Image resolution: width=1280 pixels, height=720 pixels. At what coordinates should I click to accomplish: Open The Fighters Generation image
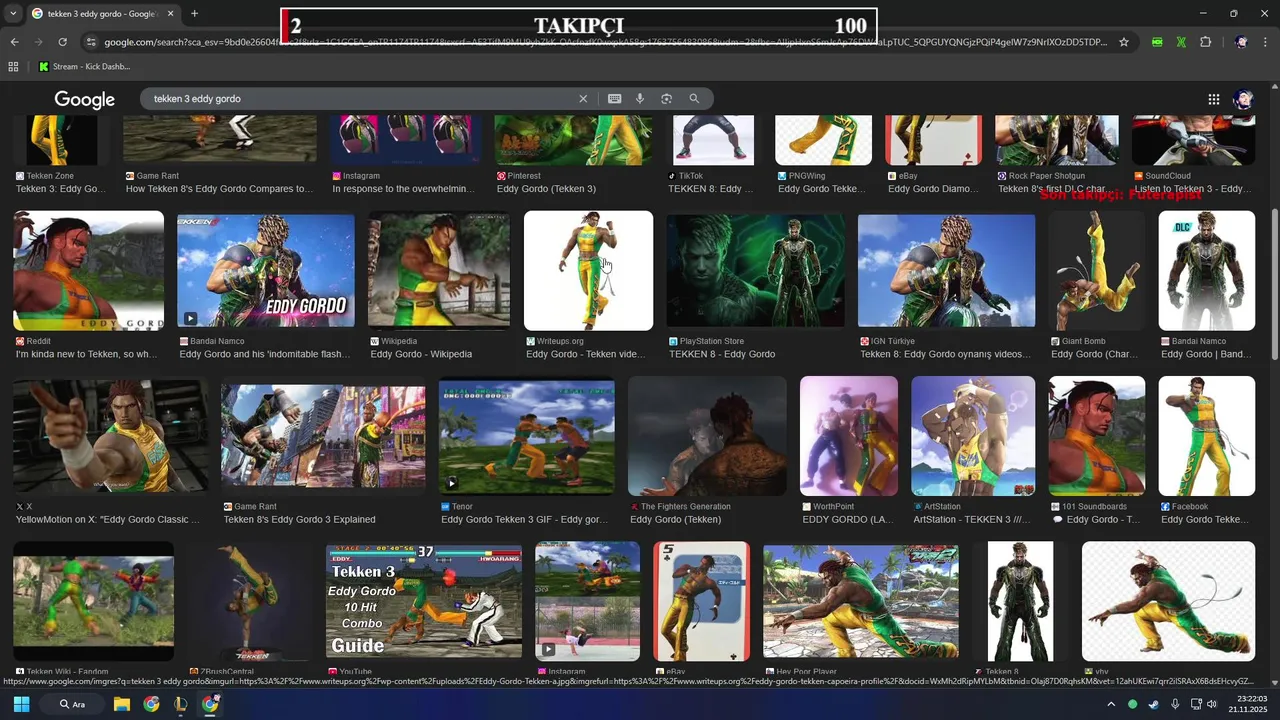point(707,436)
